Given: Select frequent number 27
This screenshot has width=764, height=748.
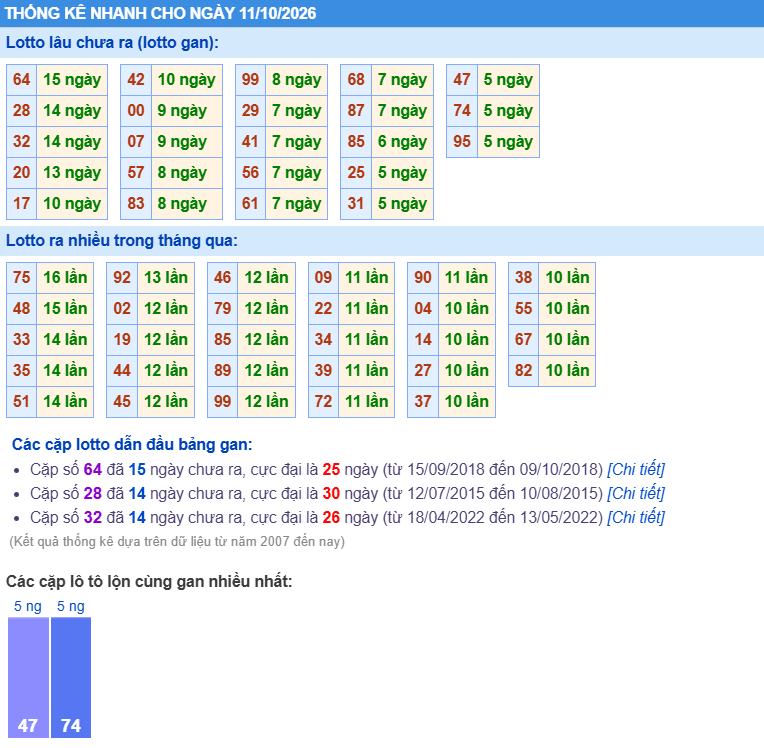Looking at the screenshot, I should coord(423,370).
